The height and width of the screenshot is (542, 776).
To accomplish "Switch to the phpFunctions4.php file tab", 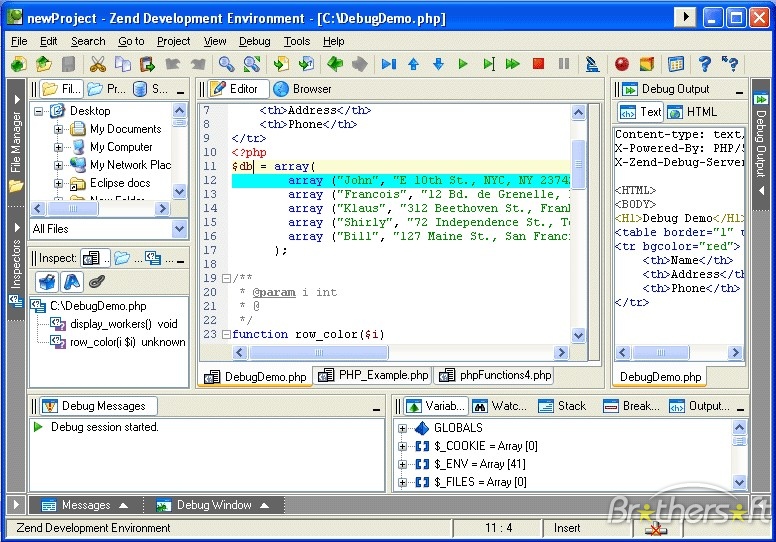I will (x=494, y=376).
